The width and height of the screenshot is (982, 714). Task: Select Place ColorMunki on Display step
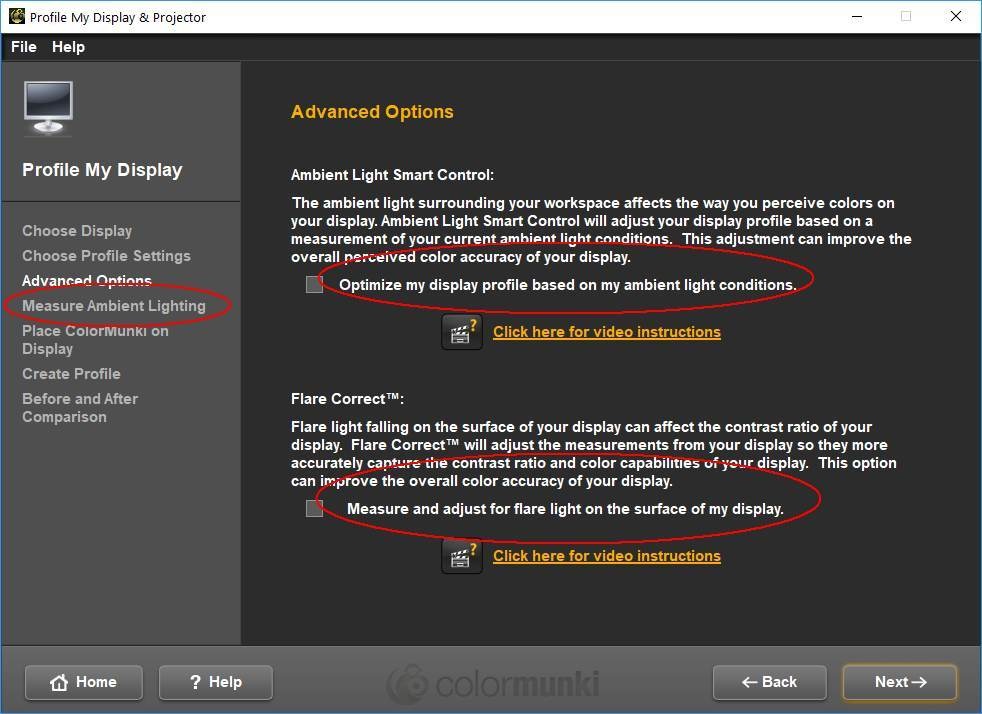[95, 339]
